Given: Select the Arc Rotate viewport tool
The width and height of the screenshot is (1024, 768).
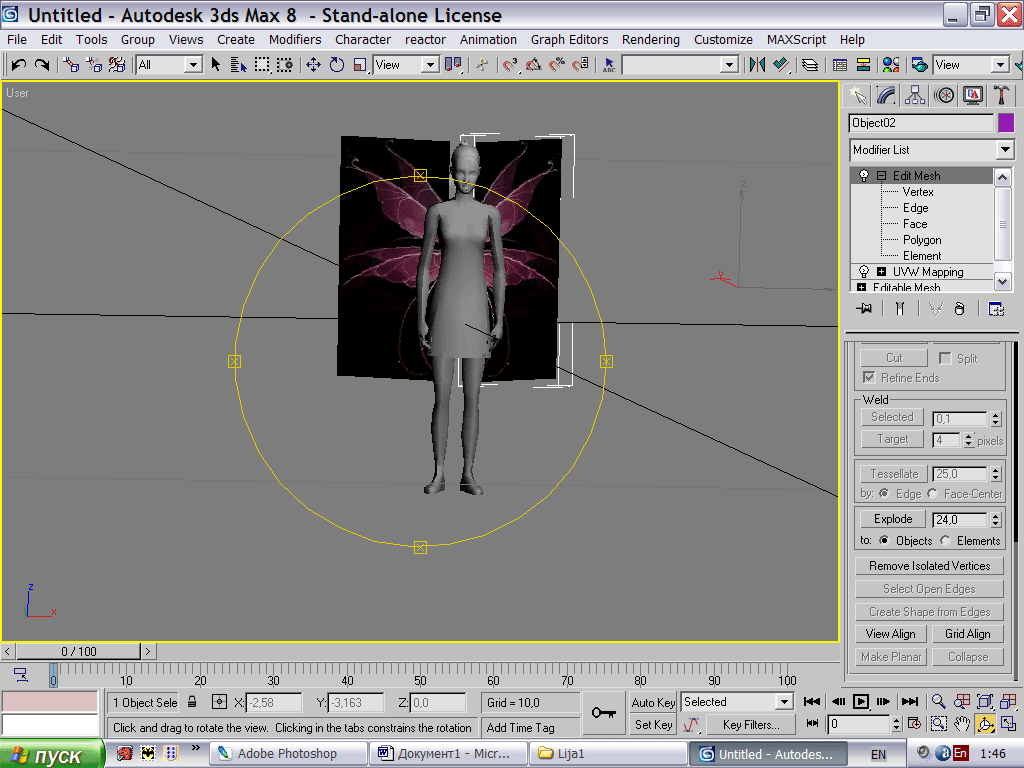Looking at the screenshot, I should [x=985, y=724].
